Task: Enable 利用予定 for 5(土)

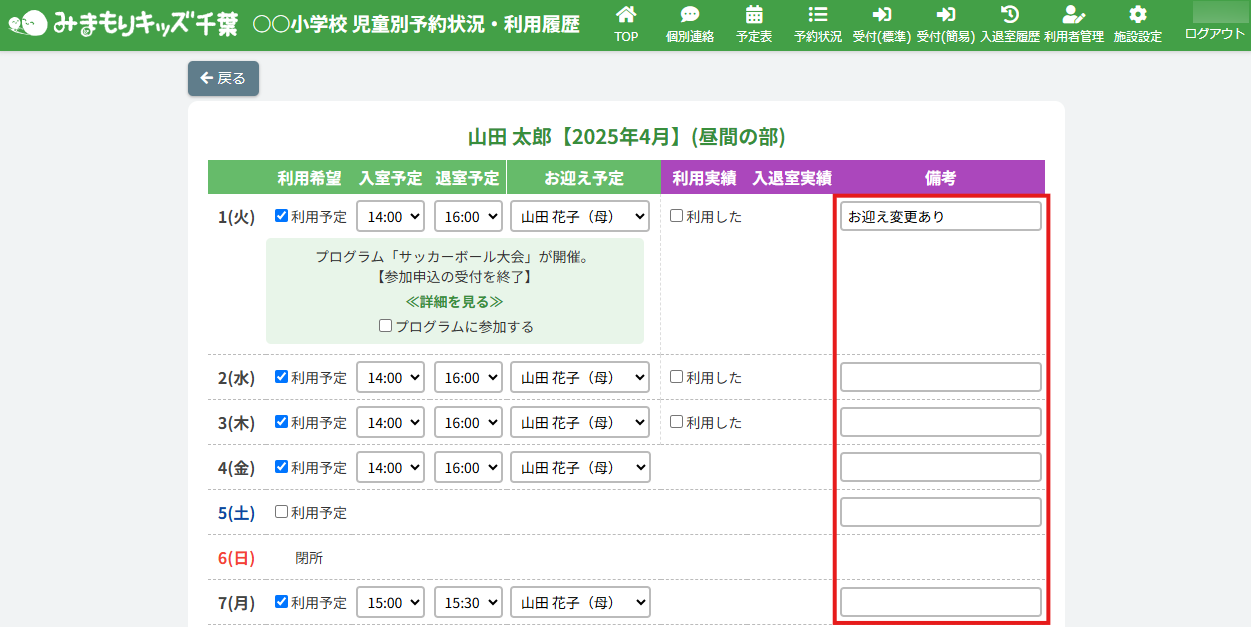Action: click(282, 512)
